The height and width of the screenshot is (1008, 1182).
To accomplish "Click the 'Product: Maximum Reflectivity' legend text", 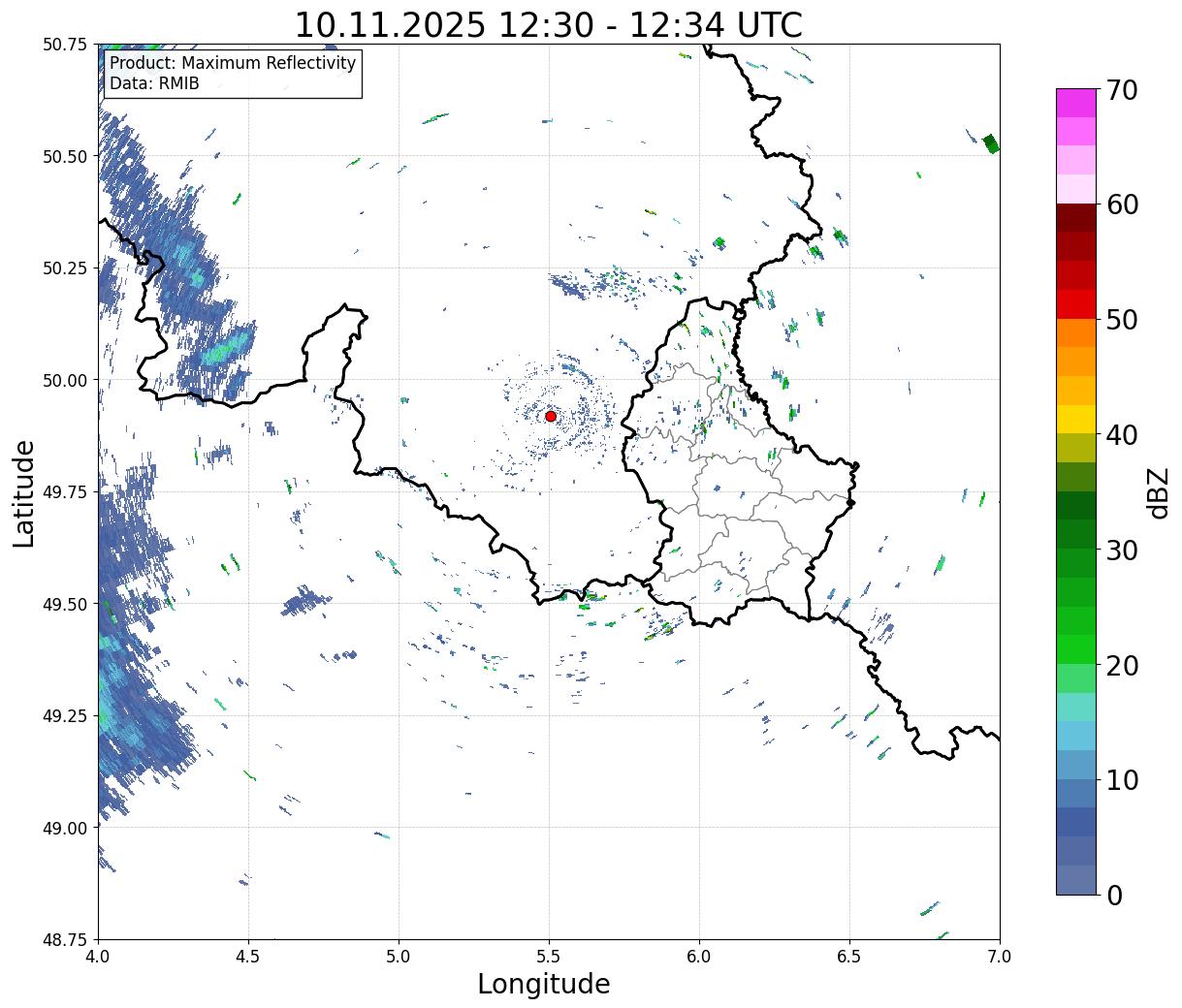I will pos(233,63).
